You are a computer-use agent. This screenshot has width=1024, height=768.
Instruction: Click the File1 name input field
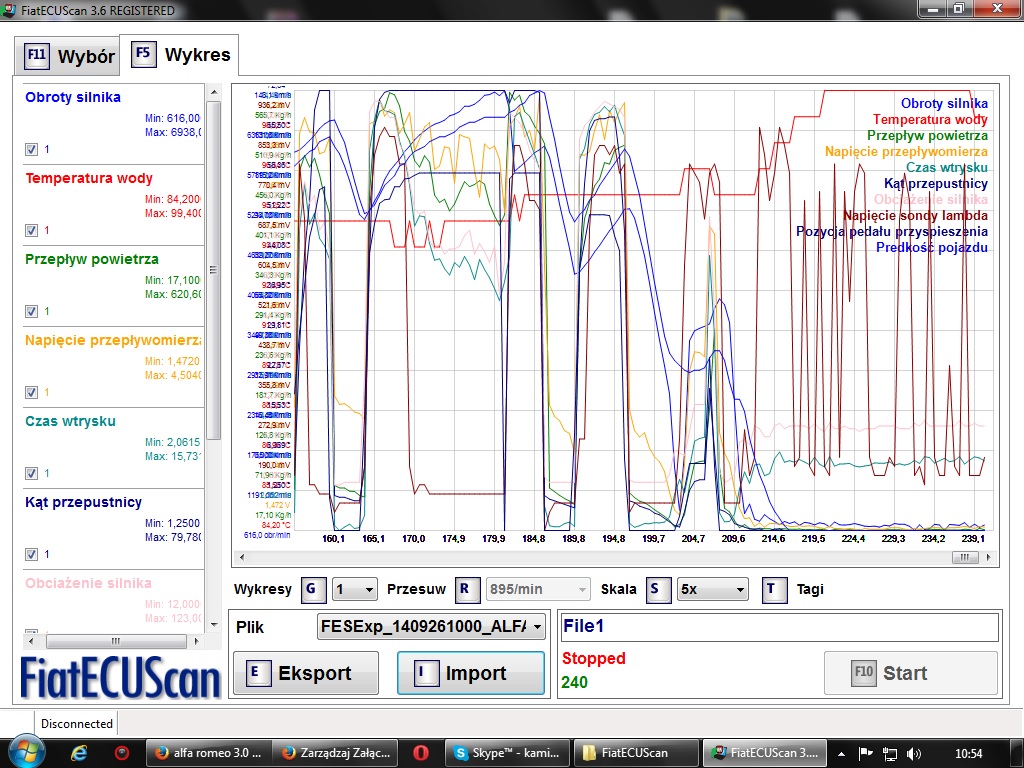779,627
